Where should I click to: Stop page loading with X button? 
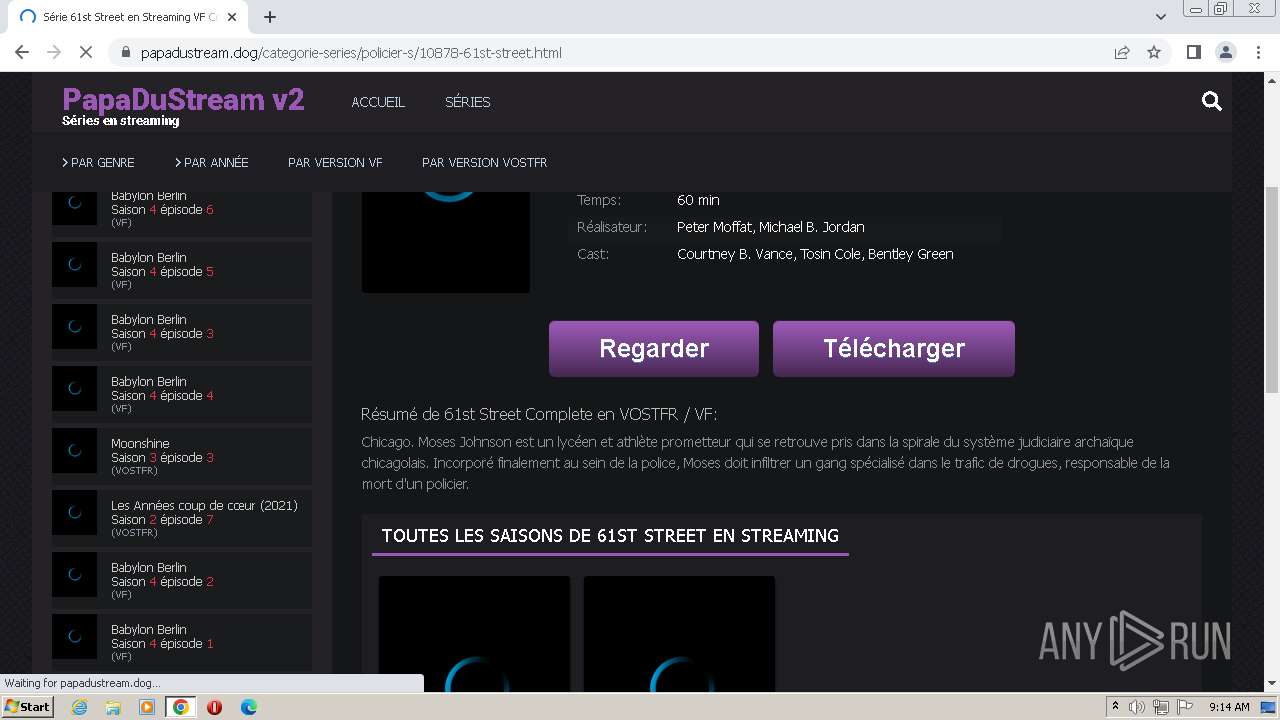click(86, 52)
